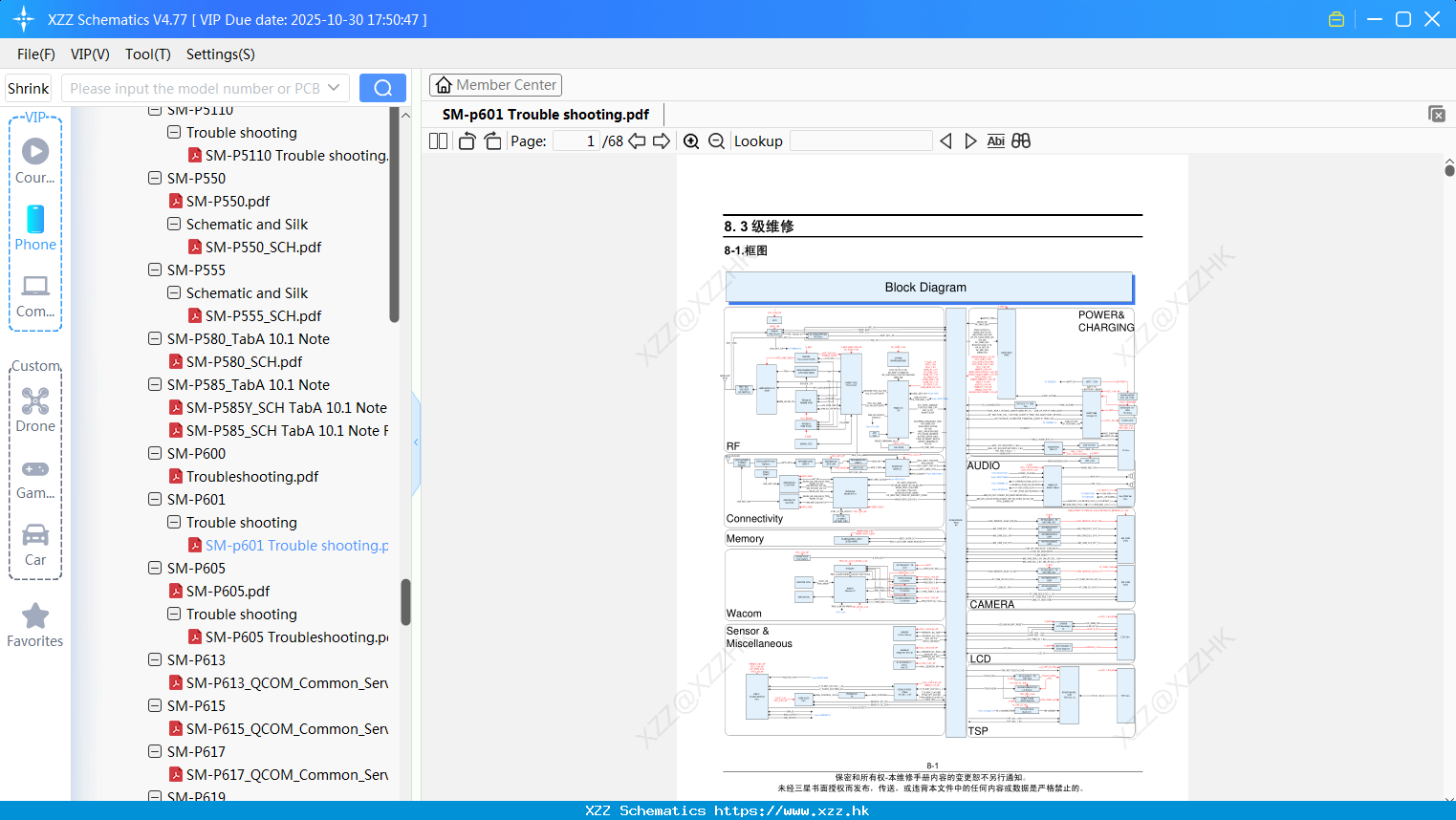Image resolution: width=1456 pixels, height=820 pixels.
Task: Zoom in on the PDF
Action: [691, 140]
